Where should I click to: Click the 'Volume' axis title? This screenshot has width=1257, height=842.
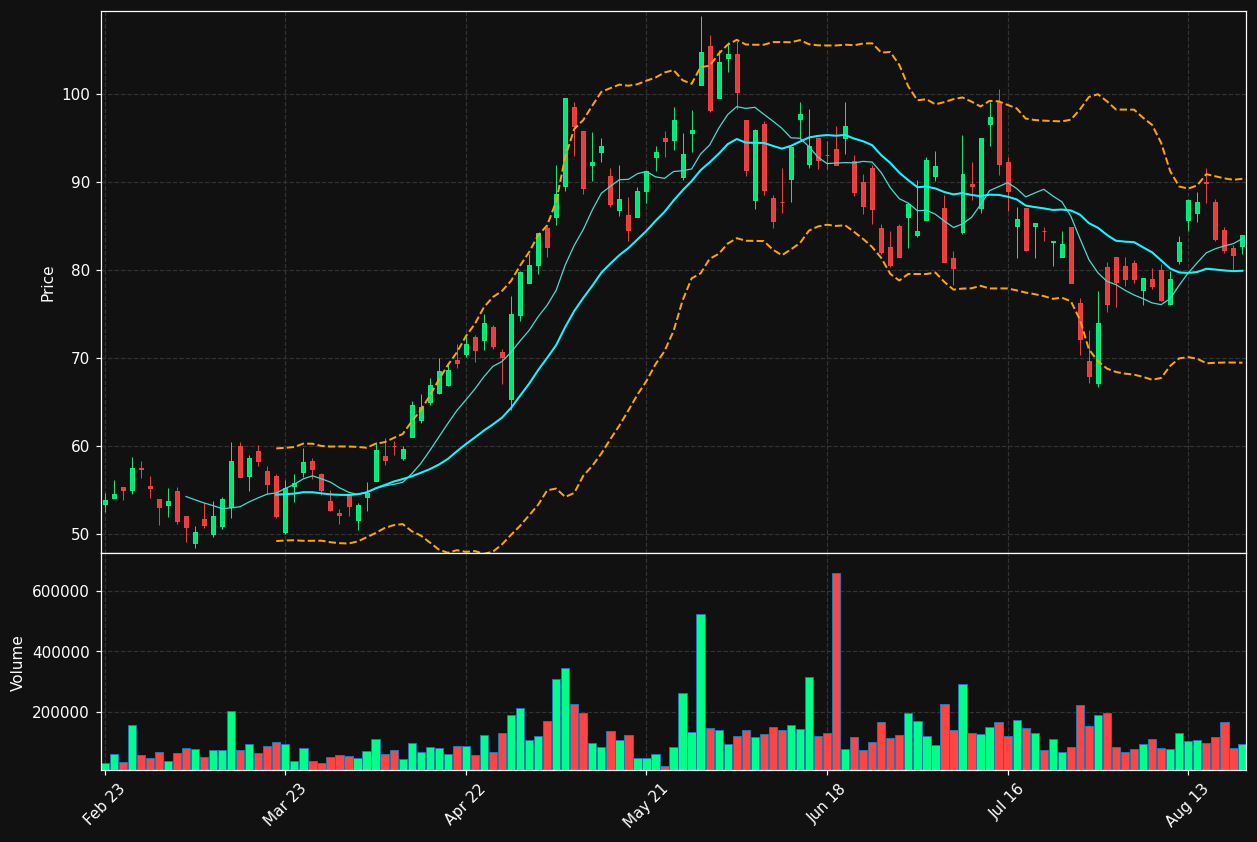pos(18,663)
